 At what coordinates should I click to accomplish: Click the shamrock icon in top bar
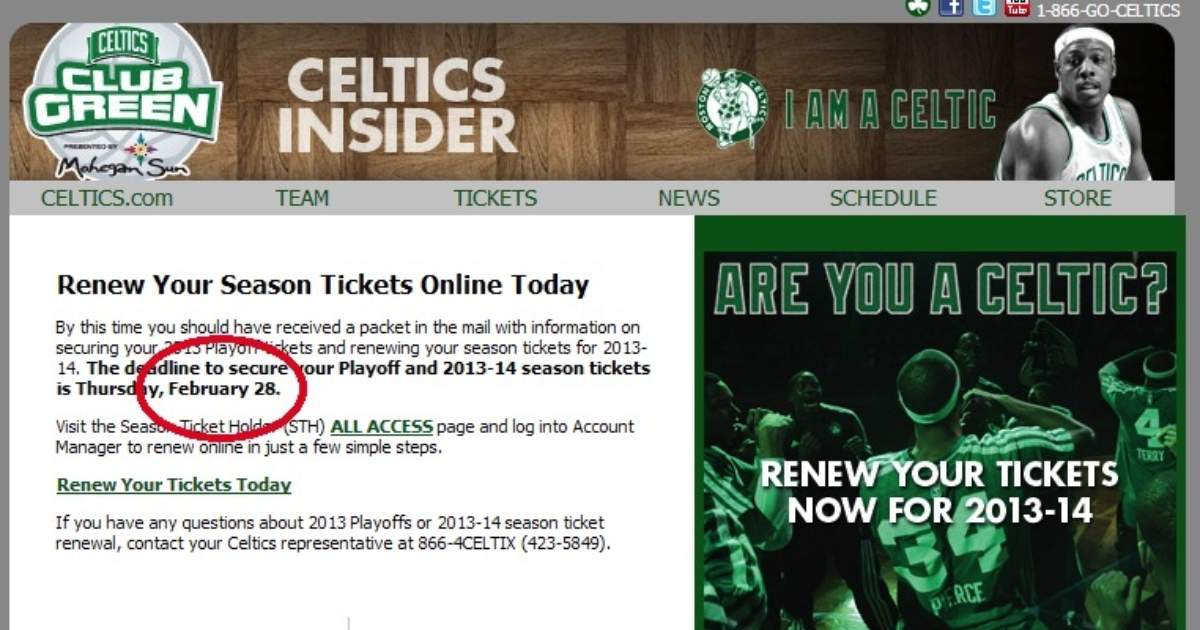[x=917, y=7]
